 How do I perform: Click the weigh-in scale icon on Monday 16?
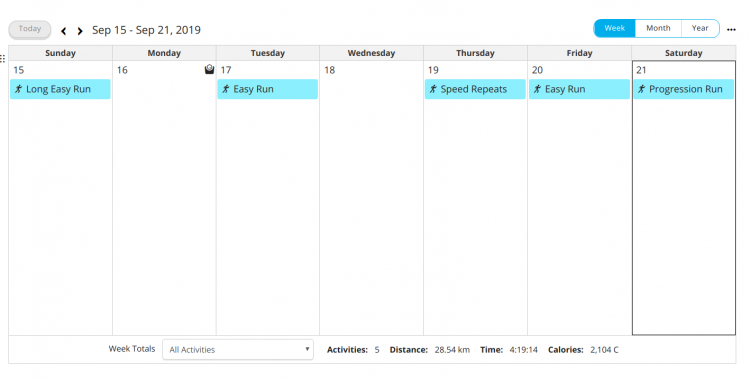(x=209, y=70)
